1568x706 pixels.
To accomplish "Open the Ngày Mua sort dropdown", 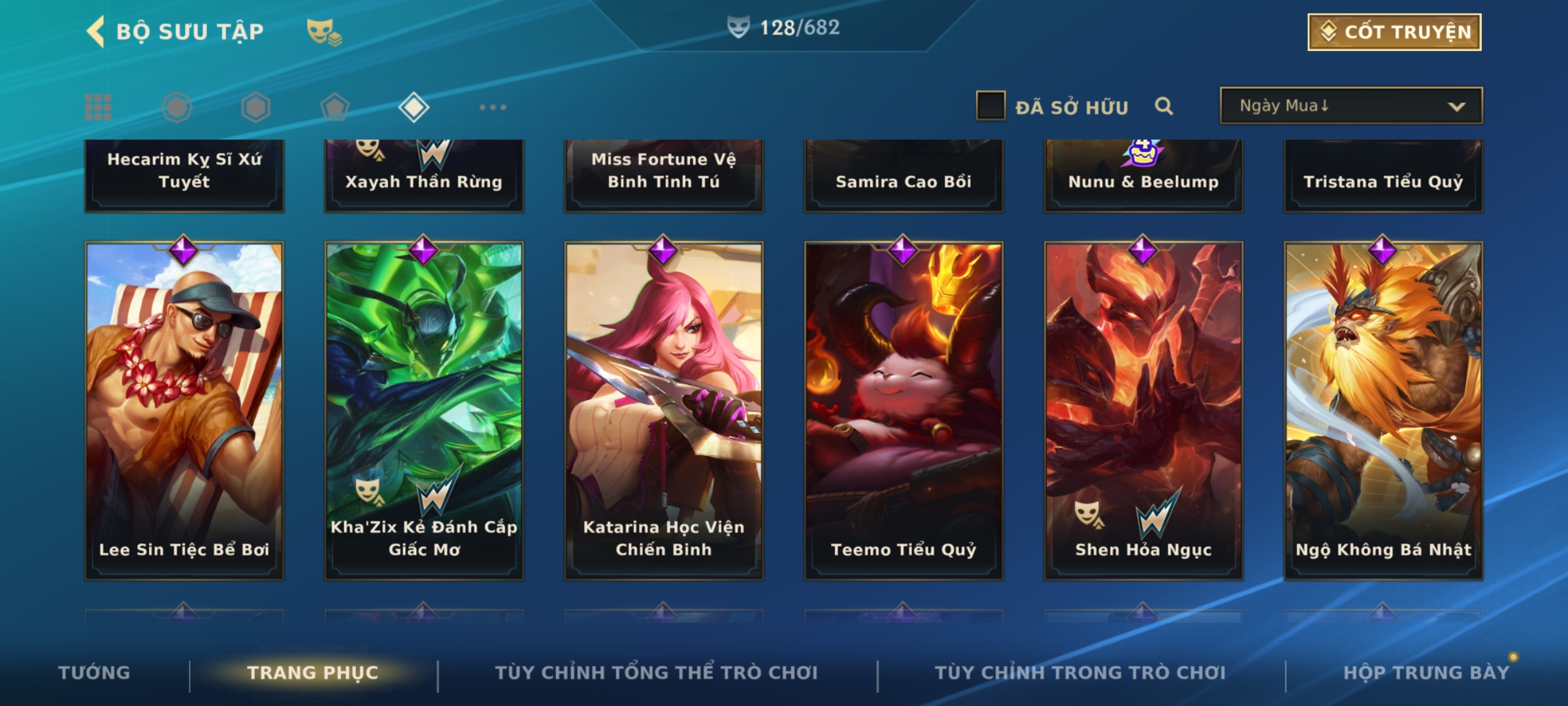I will pyautogui.click(x=1351, y=105).
